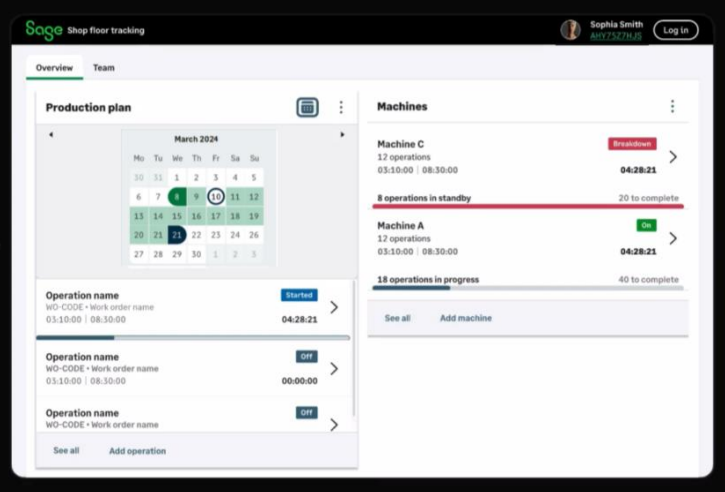Screen dimensions: 725x492
Task: Toggle the calendar view icon in Production plan
Action: 307,107
